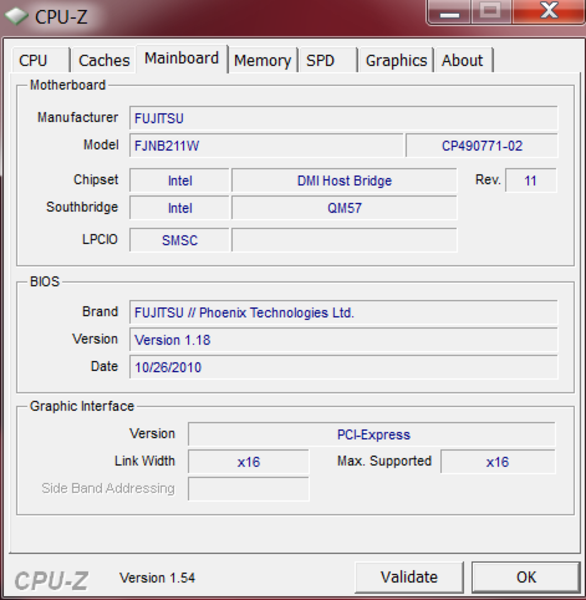Switch to the Memory tab

pyautogui.click(x=263, y=60)
